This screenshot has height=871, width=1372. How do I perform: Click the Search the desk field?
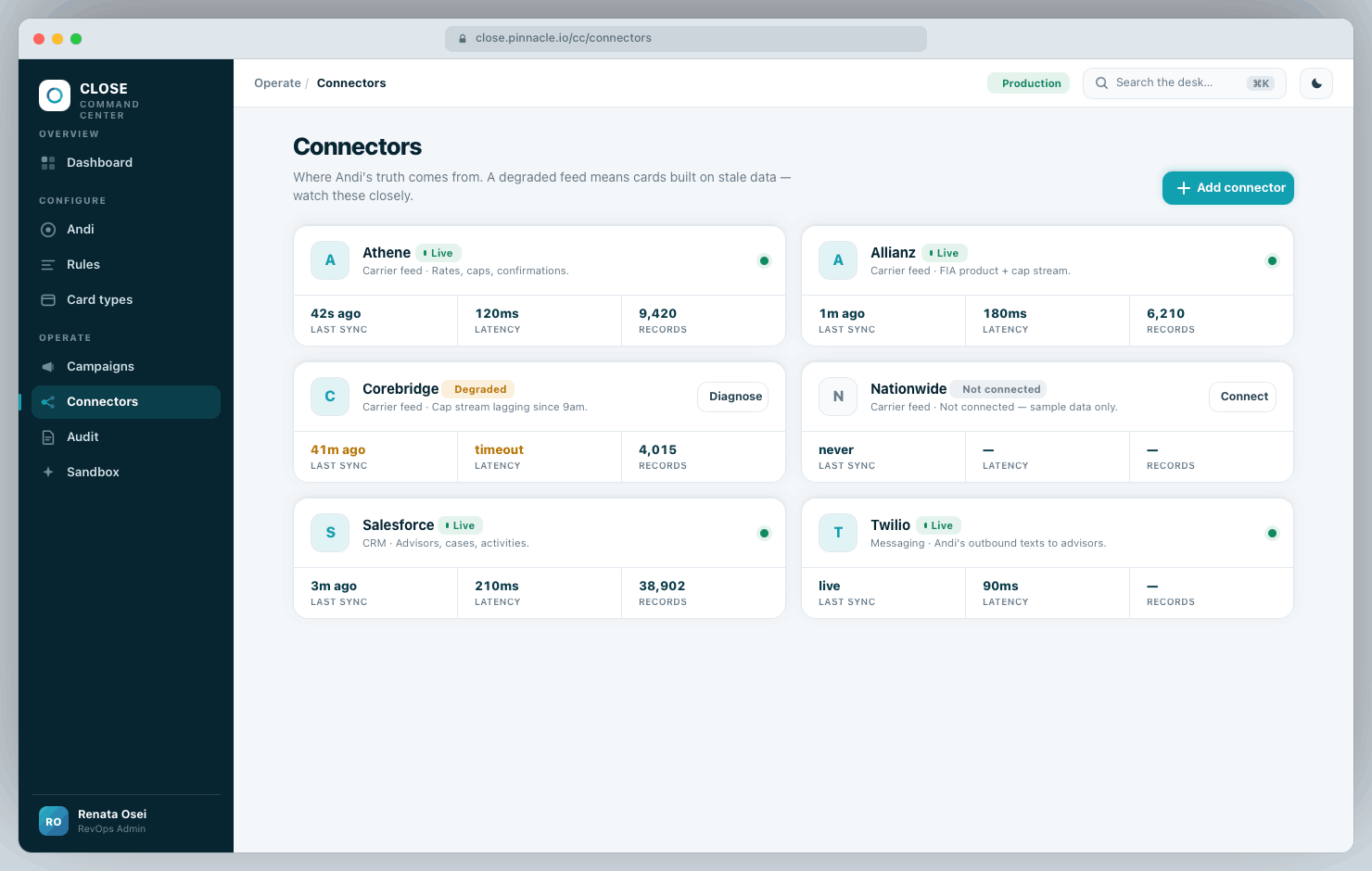coord(1185,83)
